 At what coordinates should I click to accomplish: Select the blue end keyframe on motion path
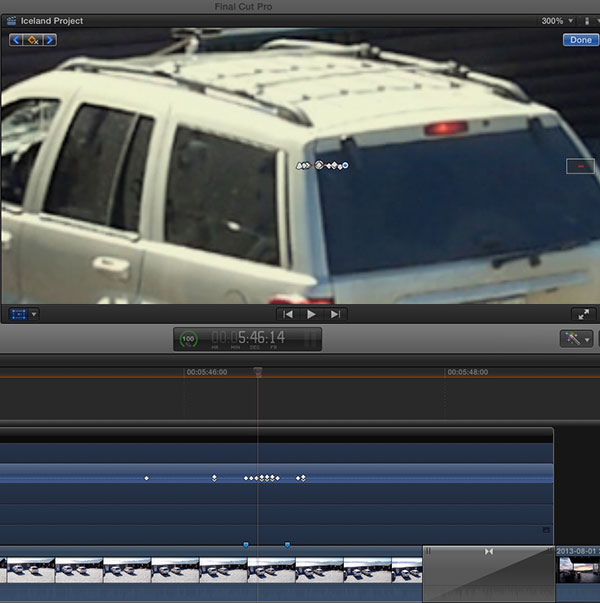pos(345,165)
